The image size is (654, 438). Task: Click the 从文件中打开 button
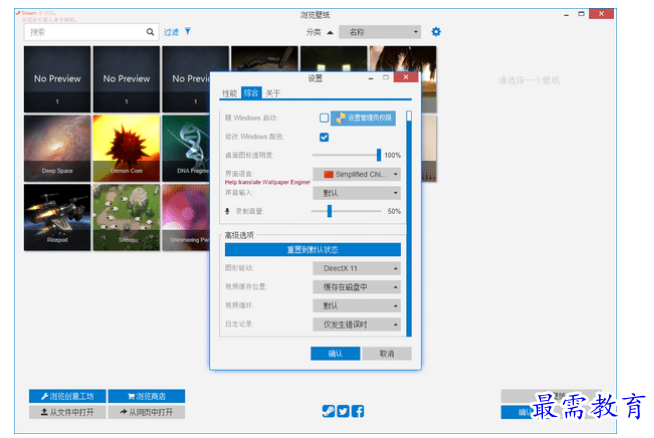pos(68,412)
